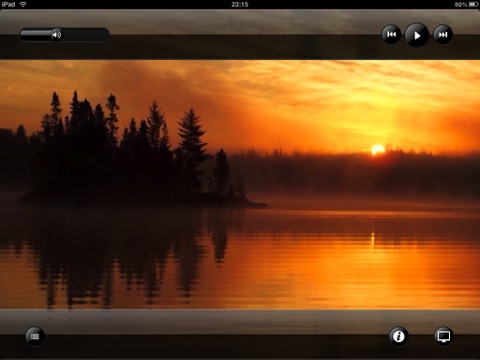
Task: Tap the iPad label in status bar
Action: pyautogui.click(x=8, y=4)
